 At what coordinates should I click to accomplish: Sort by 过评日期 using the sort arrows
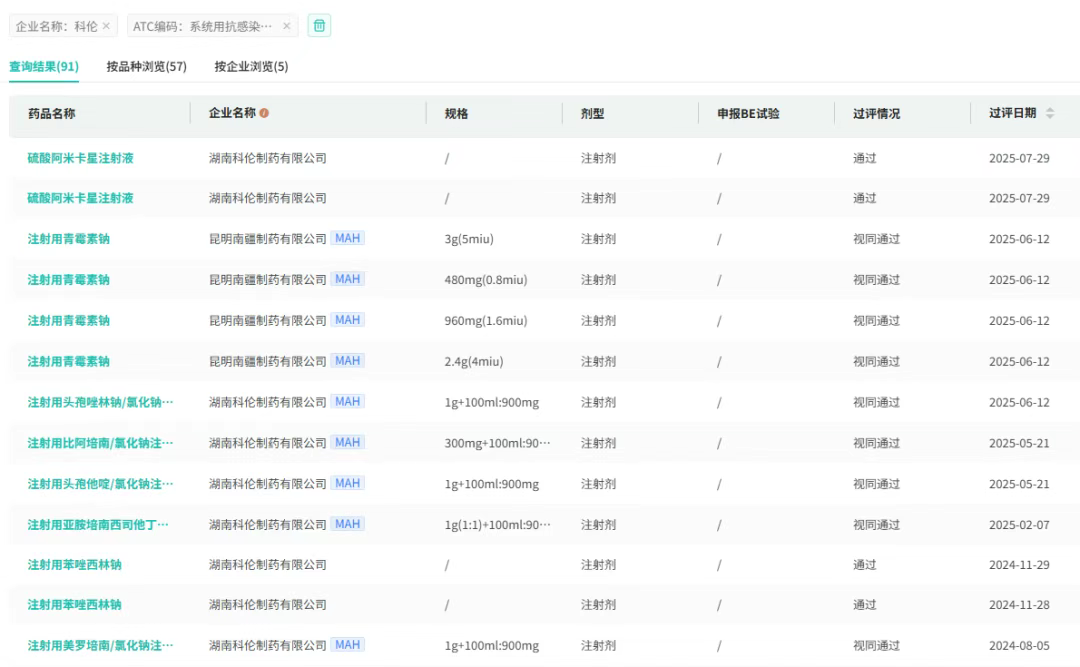pos(1050,114)
